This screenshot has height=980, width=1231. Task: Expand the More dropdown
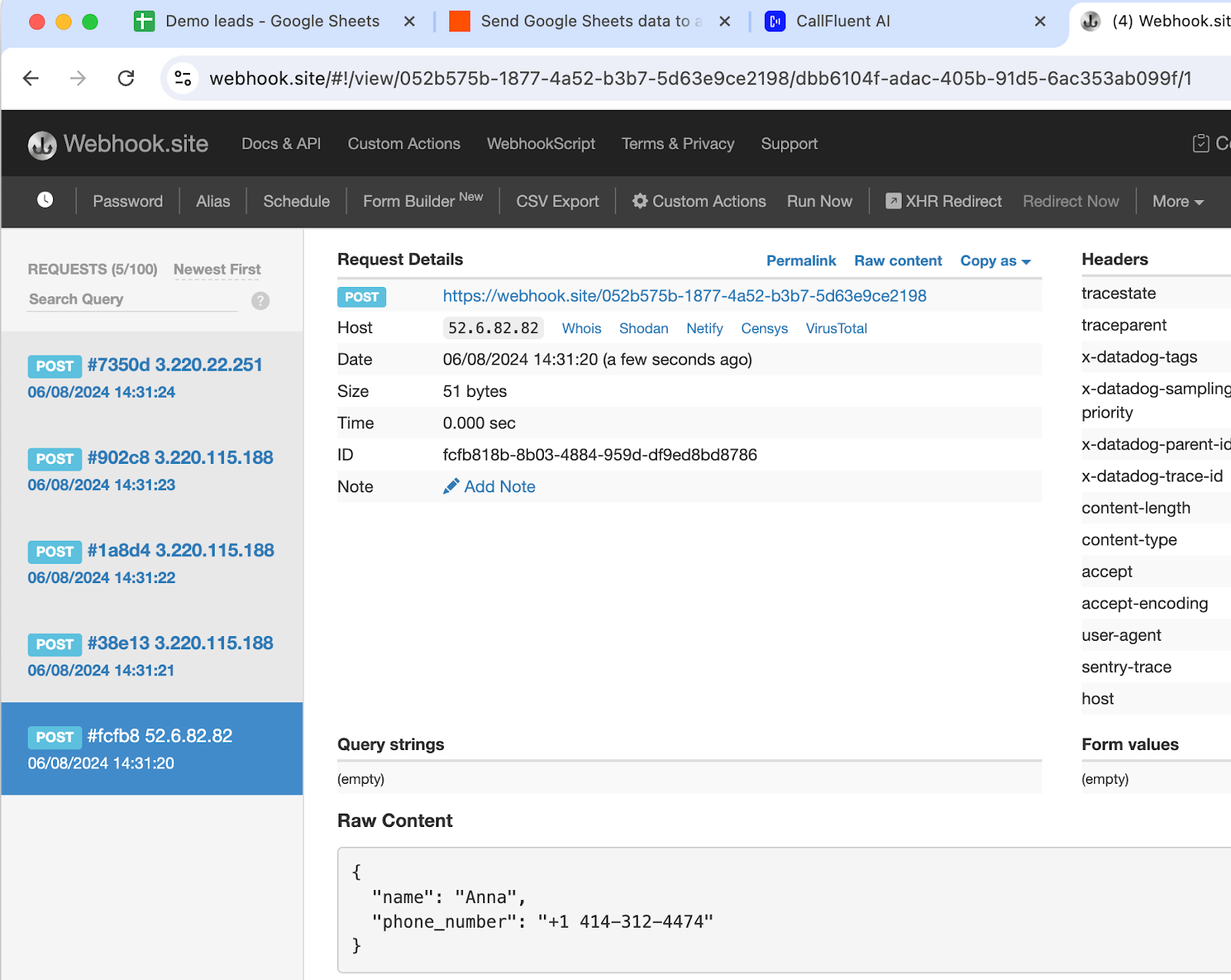1178,201
